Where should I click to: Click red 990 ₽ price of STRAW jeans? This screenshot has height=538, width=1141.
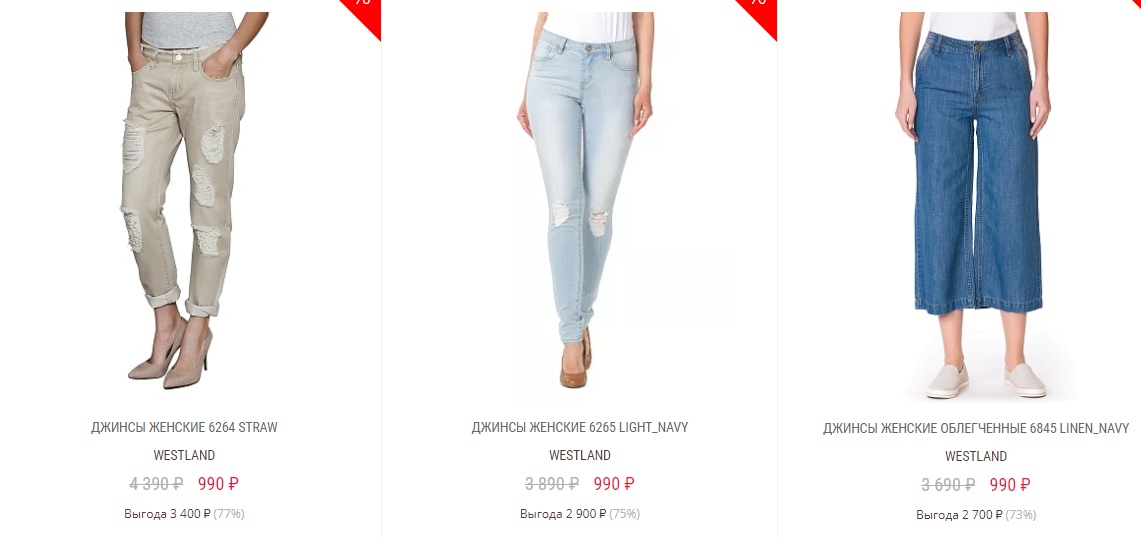tap(218, 483)
